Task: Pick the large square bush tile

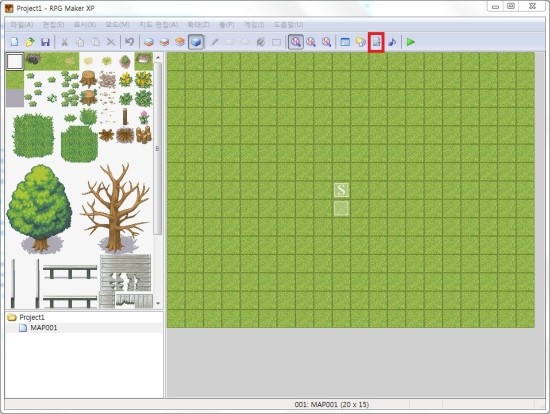Action: (x=34, y=136)
